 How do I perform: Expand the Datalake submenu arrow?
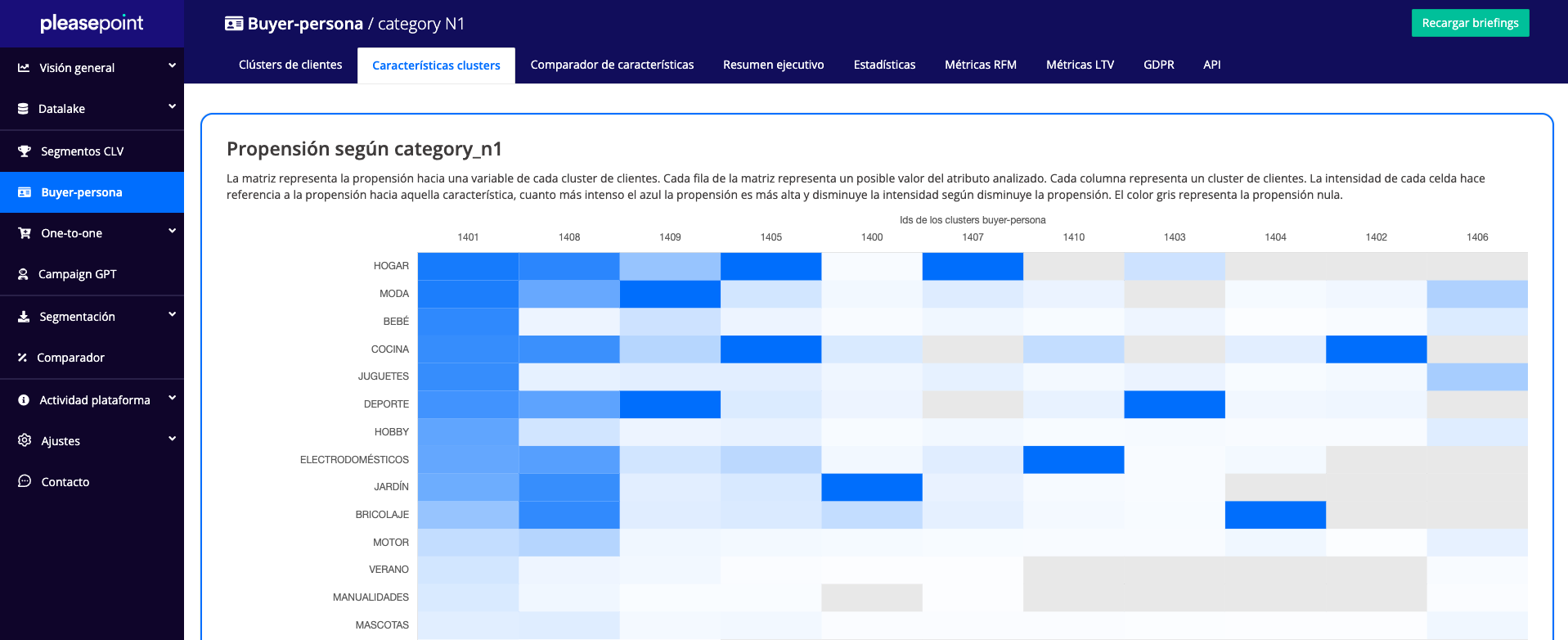tap(172, 106)
